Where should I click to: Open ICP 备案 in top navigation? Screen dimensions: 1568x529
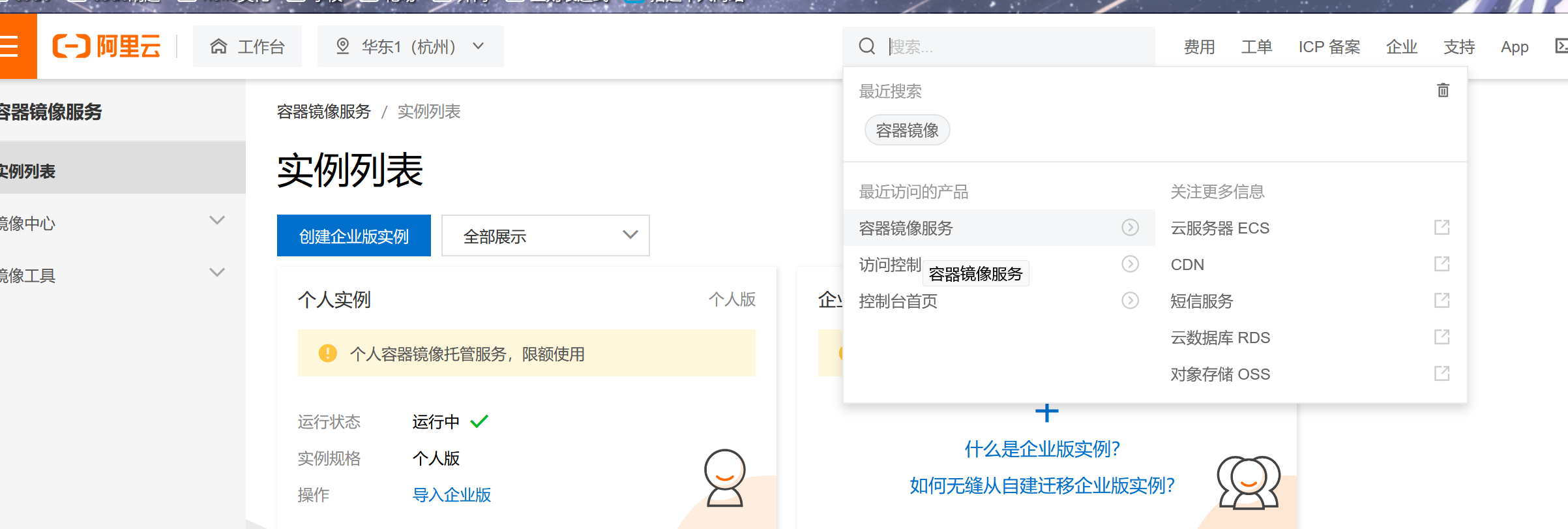coord(1329,47)
